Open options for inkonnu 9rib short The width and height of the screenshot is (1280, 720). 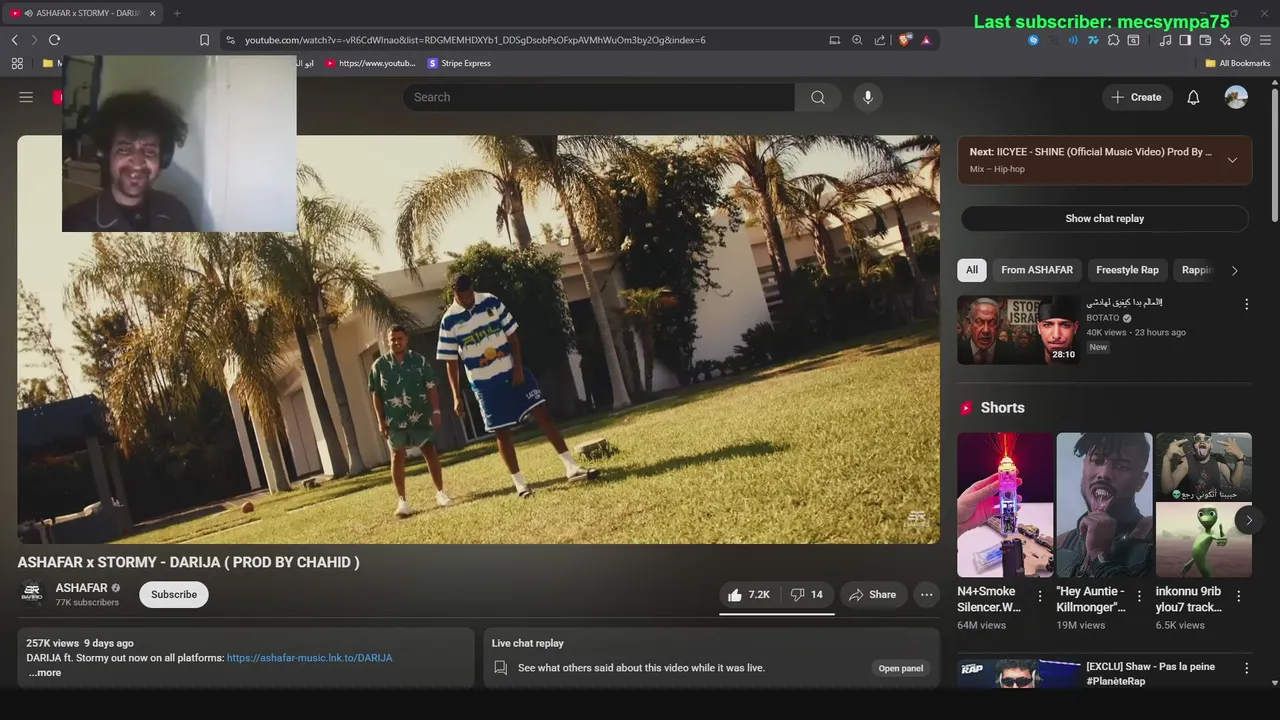1238,596
